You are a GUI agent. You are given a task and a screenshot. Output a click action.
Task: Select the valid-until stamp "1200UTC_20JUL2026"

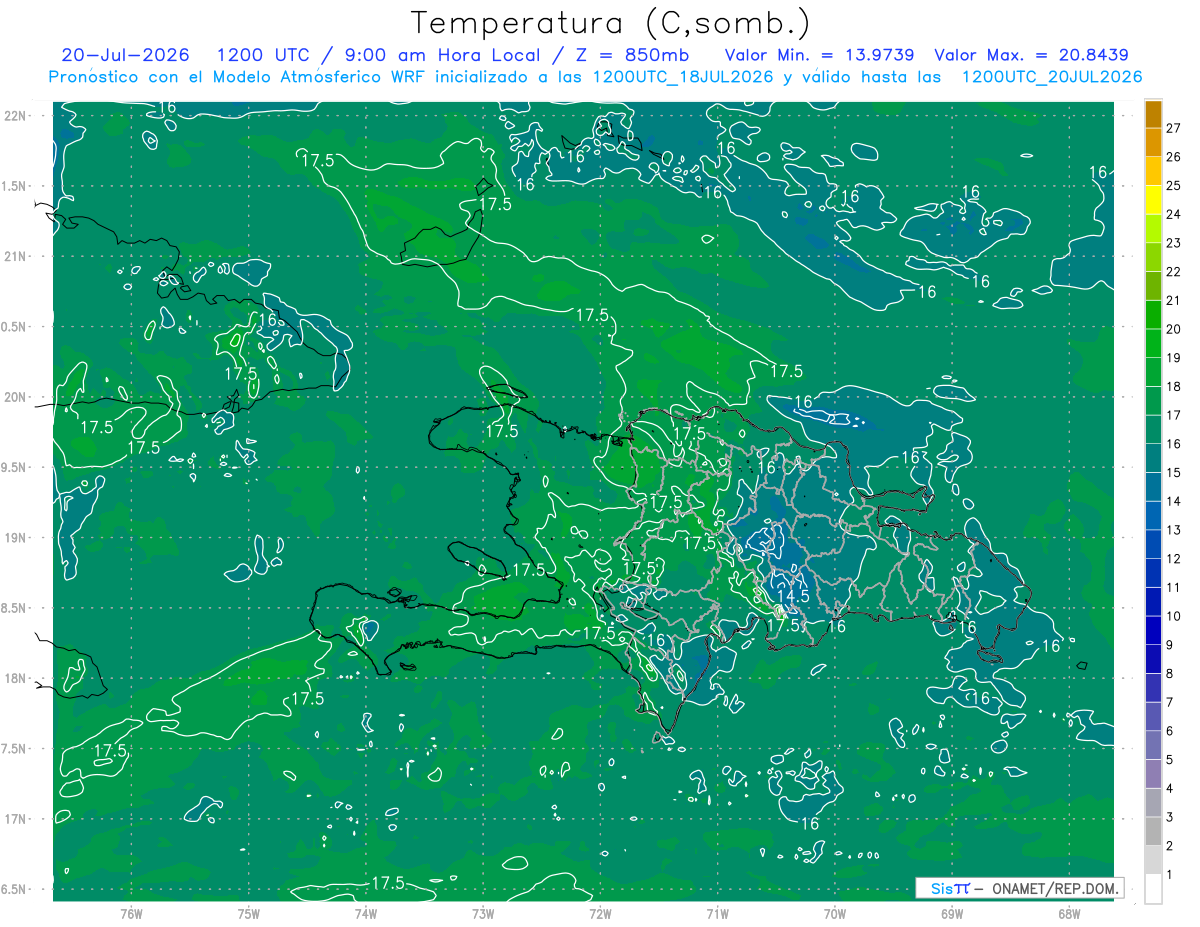click(x=1052, y=77)
